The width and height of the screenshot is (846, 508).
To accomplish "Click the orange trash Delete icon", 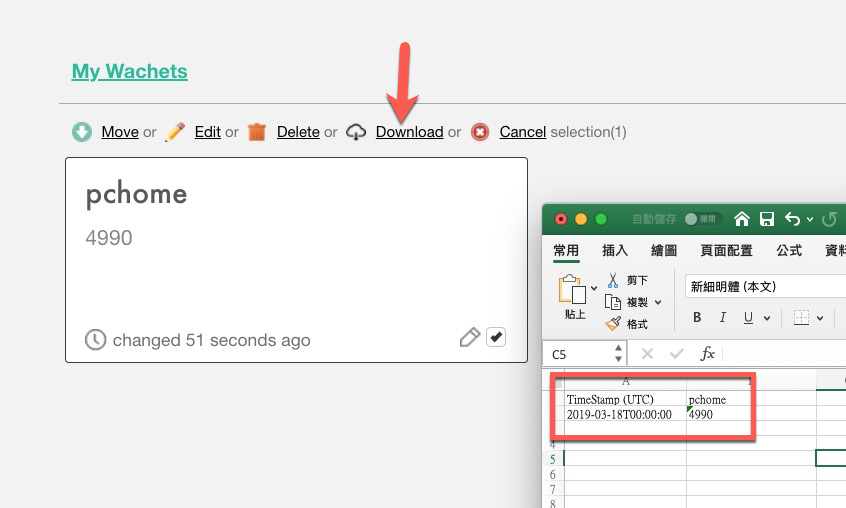I will [257, 132].
